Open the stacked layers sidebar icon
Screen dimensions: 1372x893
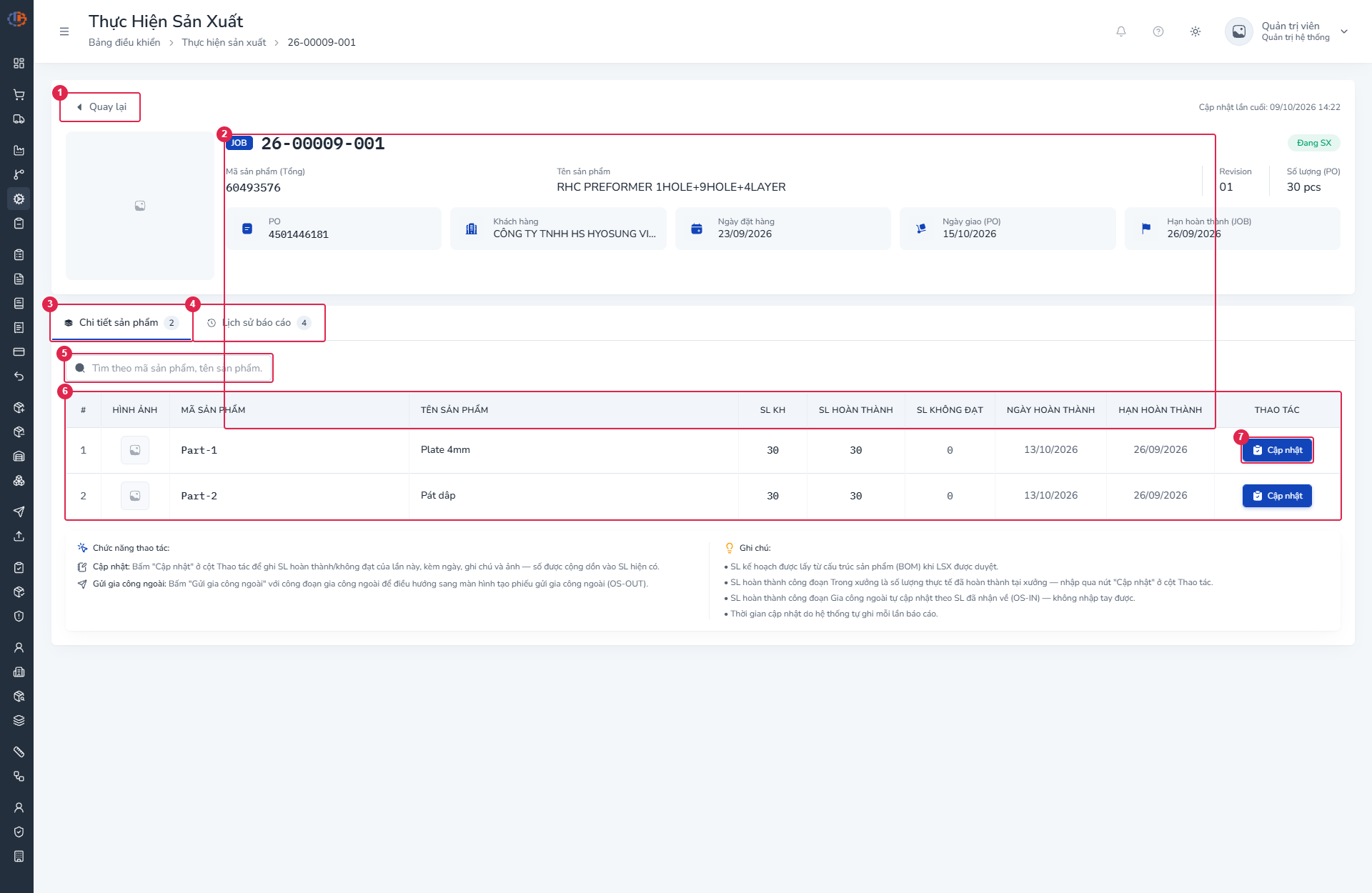[19, 720]
